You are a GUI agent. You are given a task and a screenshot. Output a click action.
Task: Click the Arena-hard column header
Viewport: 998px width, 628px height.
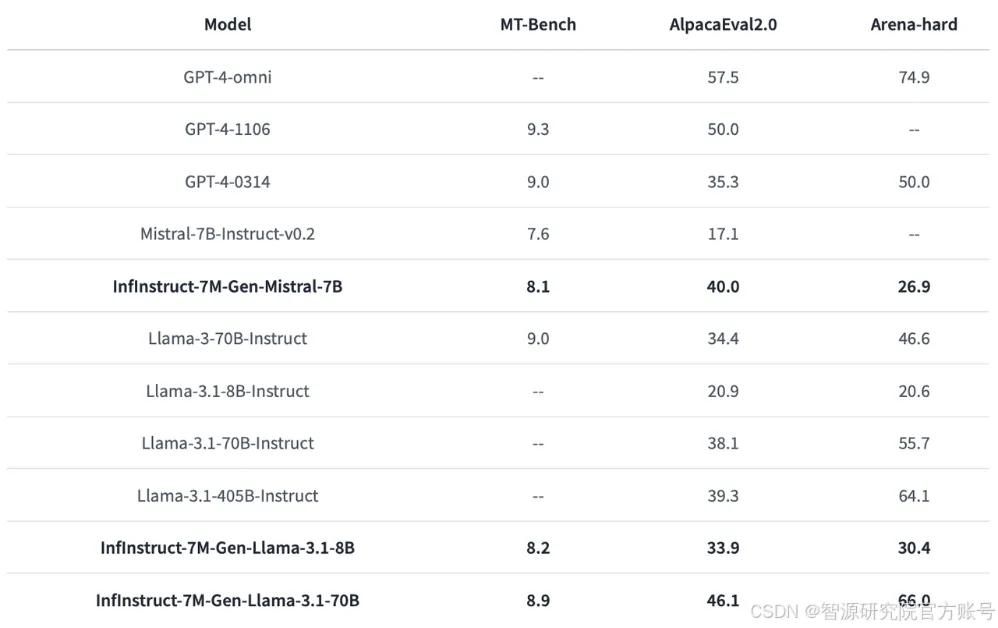pos(914,24)
